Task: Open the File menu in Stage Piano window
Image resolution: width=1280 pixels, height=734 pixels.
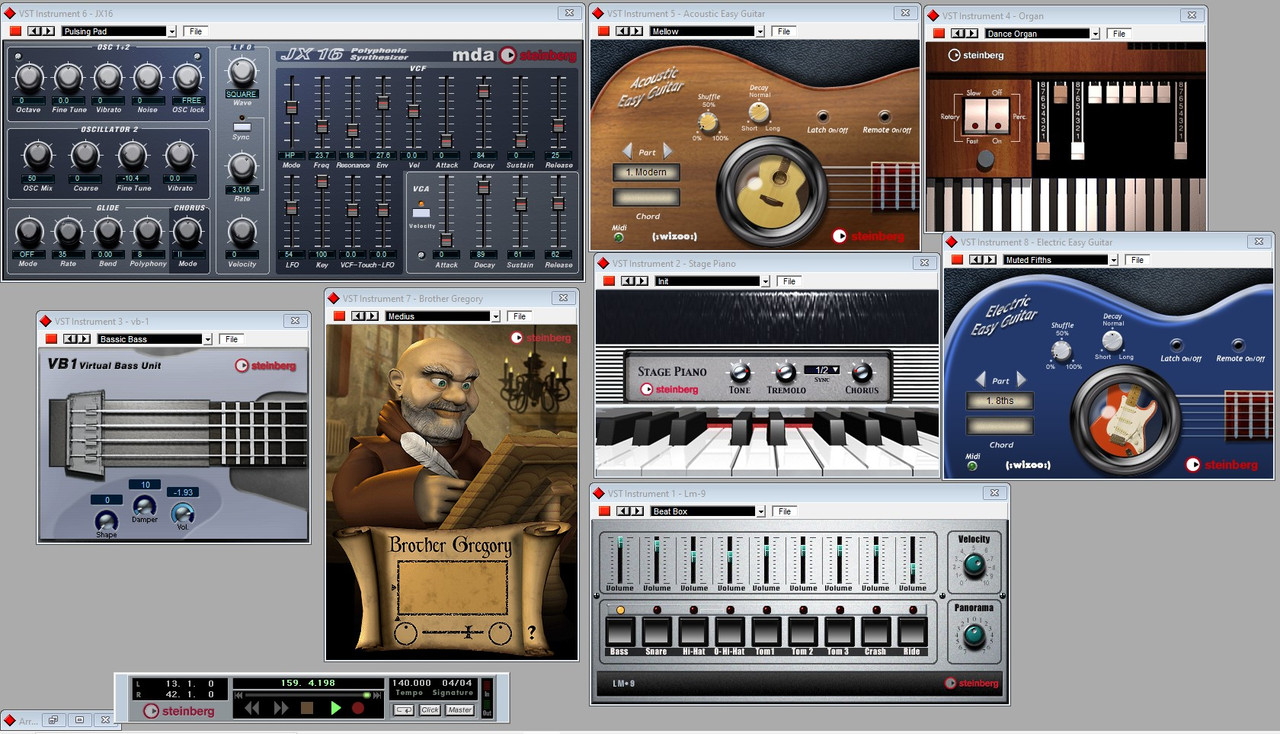Action: point(790,281)
